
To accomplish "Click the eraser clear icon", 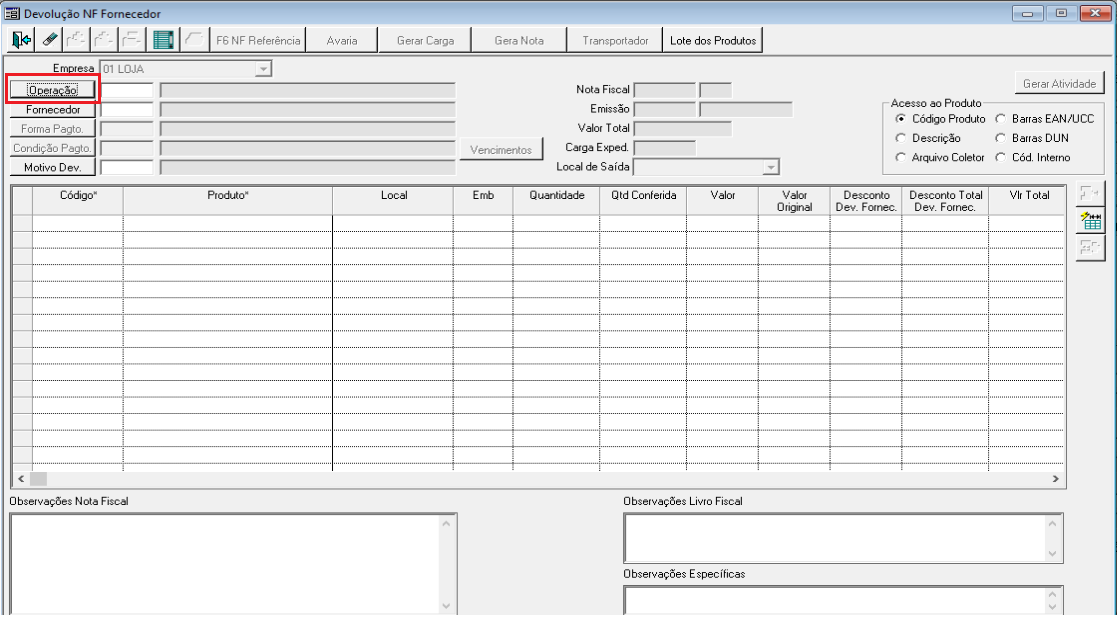I will (x=49, y=40).
